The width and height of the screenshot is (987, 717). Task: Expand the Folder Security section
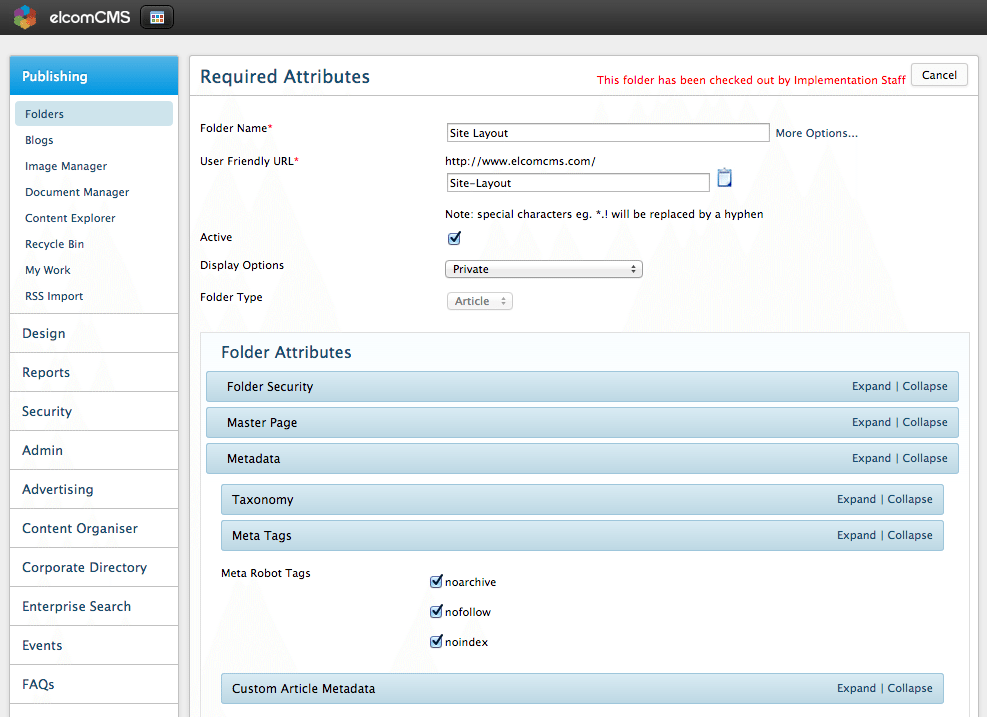click(x=871, y=386)
